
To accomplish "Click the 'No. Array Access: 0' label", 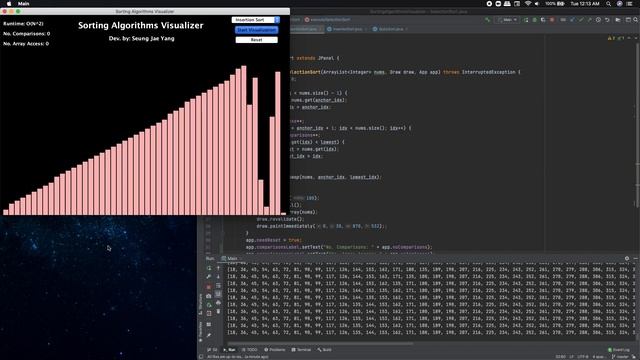I will [x=26, y=43].
